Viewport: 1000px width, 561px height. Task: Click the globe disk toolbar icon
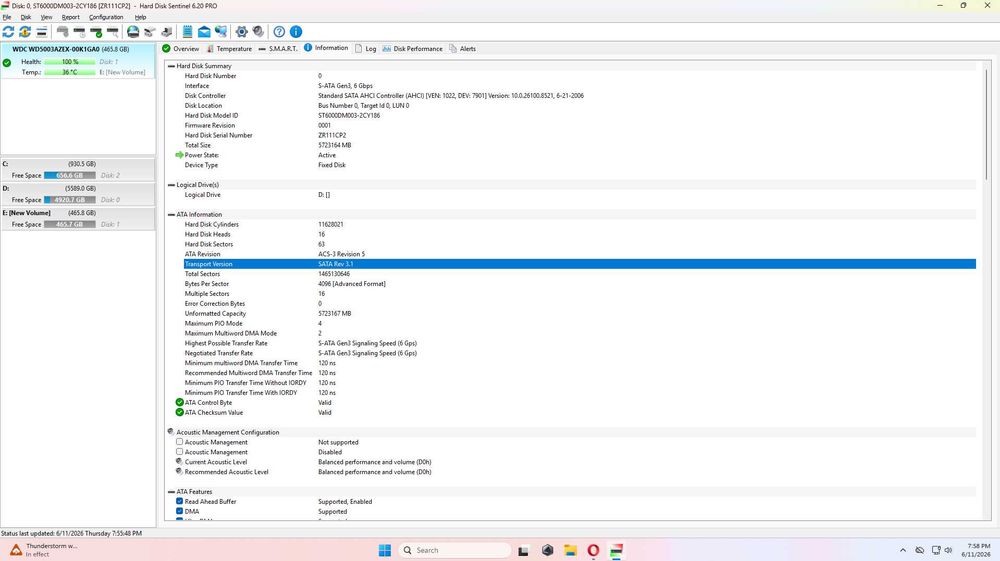pos(133,31)
